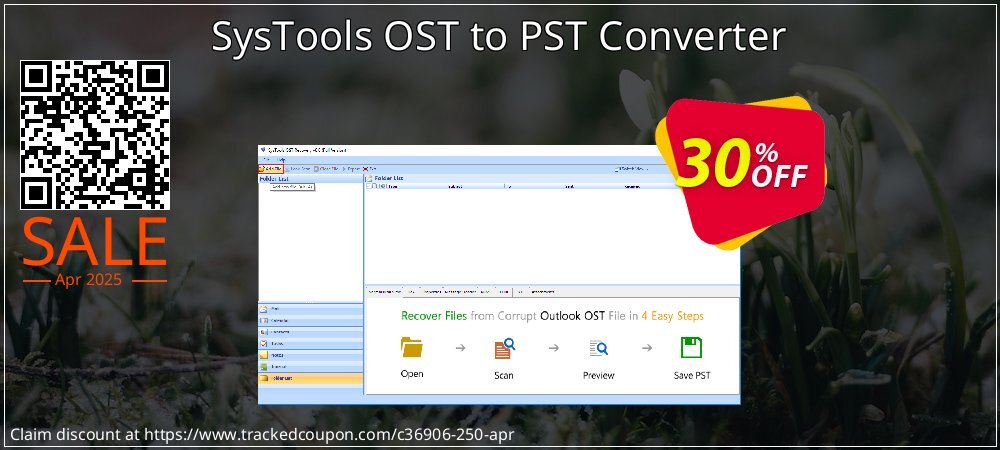This screenshot has height=450, width=1000.
Task: Click 'Recover Files' green heading text
Action: pyautogui.click(x=434, y=316)
